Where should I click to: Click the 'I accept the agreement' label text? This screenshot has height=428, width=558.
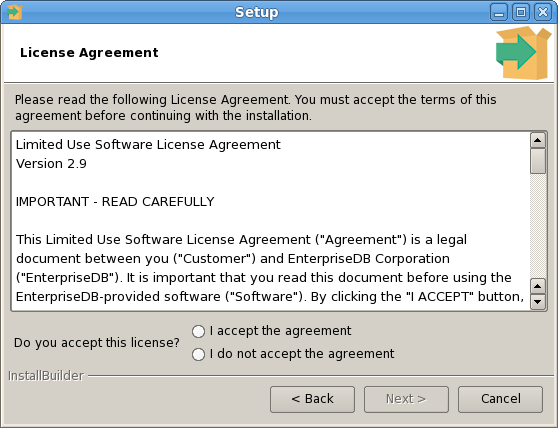click(x=280, y=331)
